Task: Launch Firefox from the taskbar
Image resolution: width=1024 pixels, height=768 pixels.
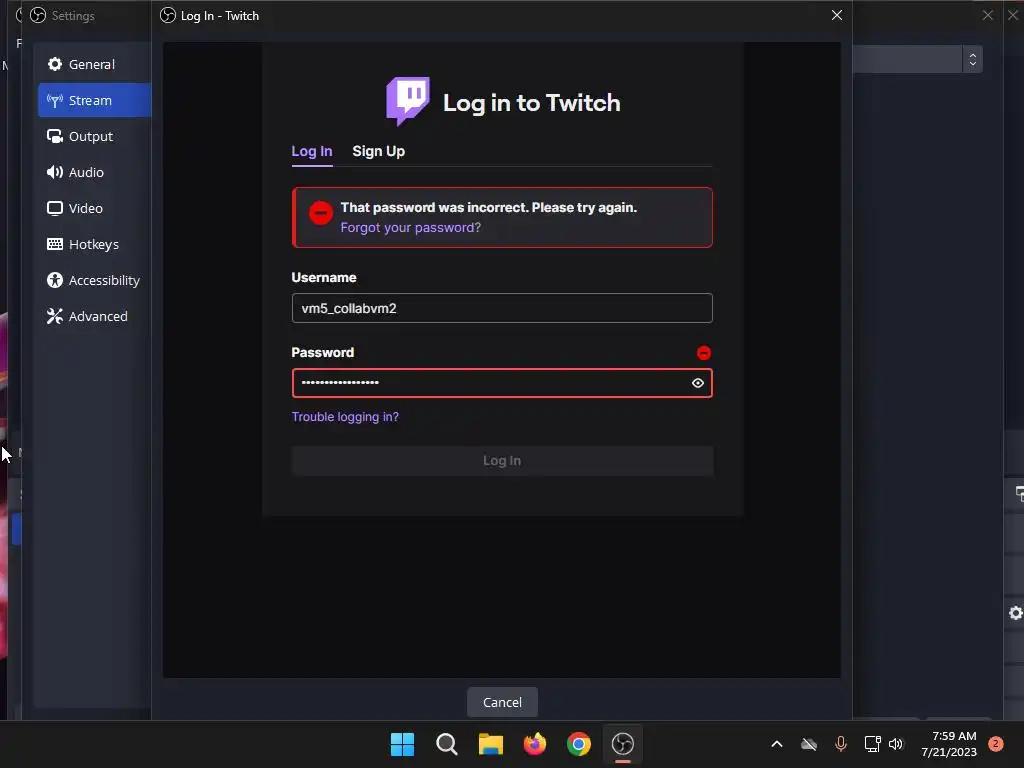Action: tap(535, 744)
